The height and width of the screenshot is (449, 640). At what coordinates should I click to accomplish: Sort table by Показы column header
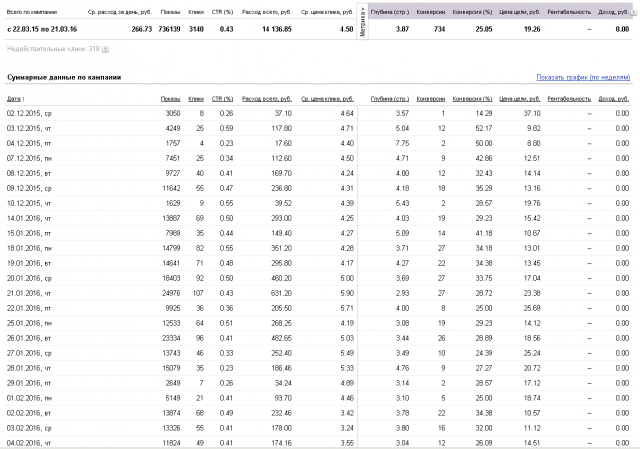coord(170,99)
